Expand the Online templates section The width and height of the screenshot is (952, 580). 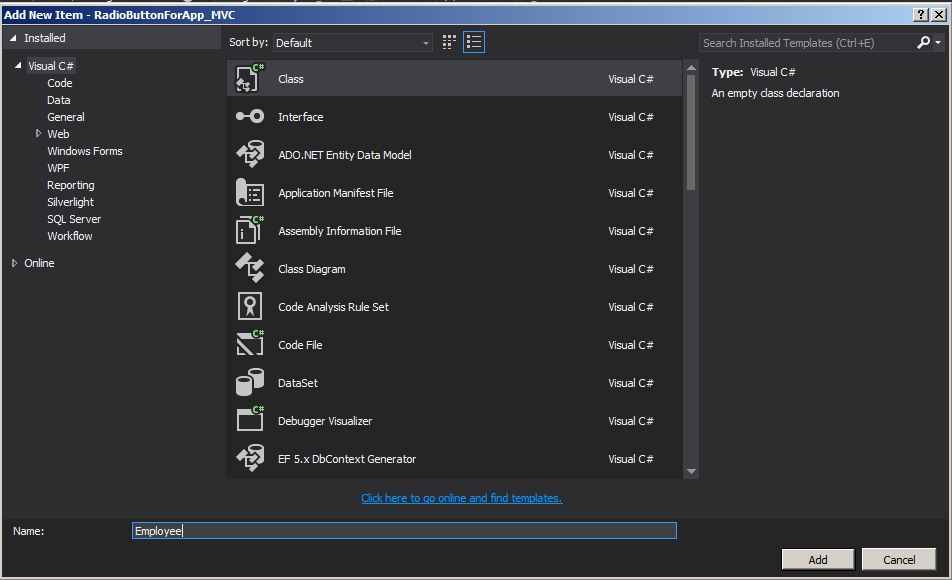coord(15,263)
